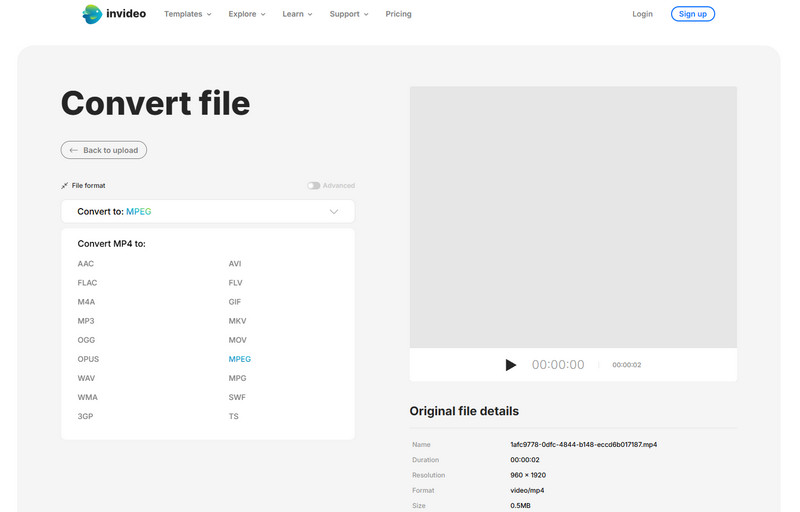Click the video preview area

[573, 217]
